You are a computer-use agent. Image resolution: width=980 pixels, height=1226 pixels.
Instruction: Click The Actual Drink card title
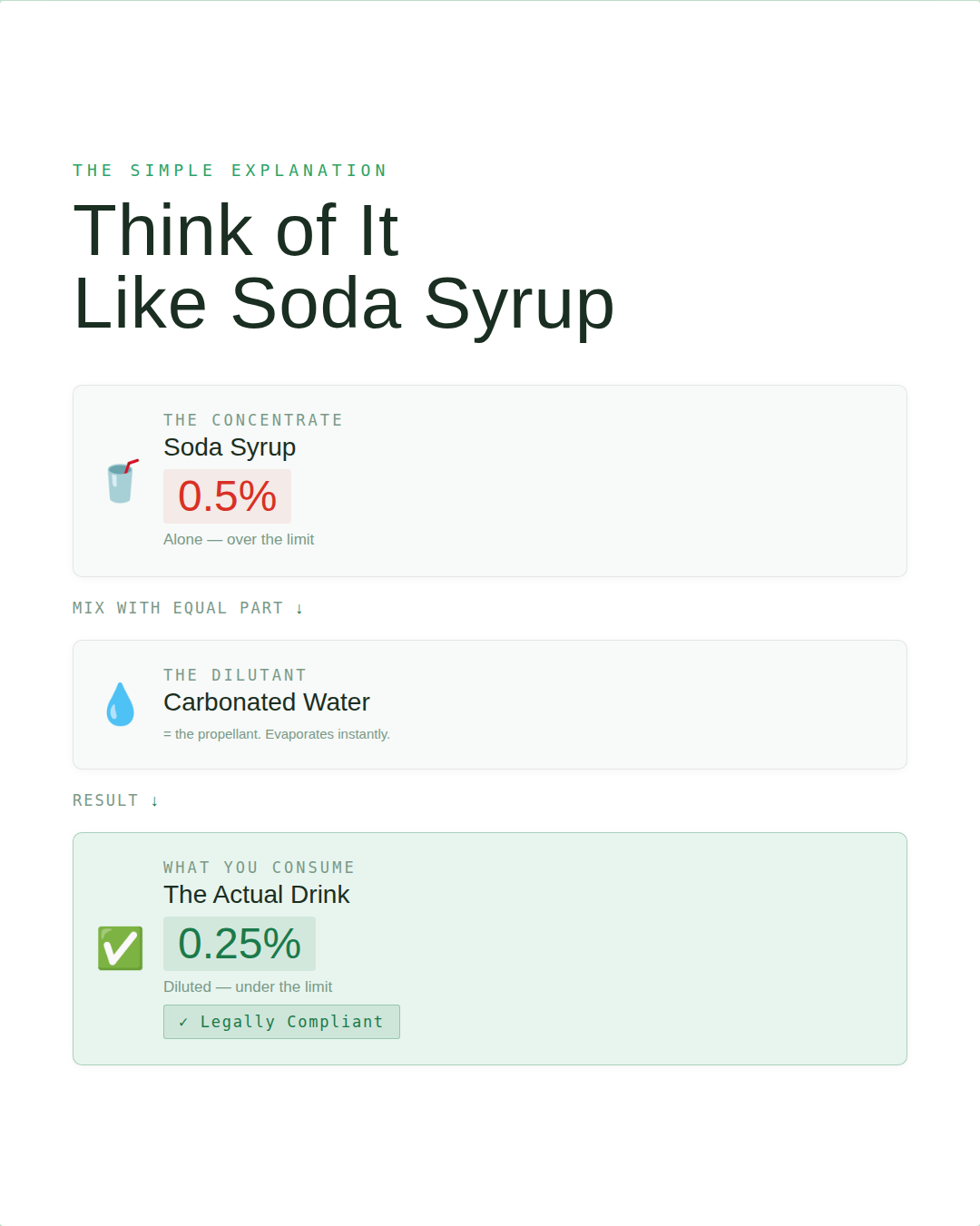pos(257,895)
